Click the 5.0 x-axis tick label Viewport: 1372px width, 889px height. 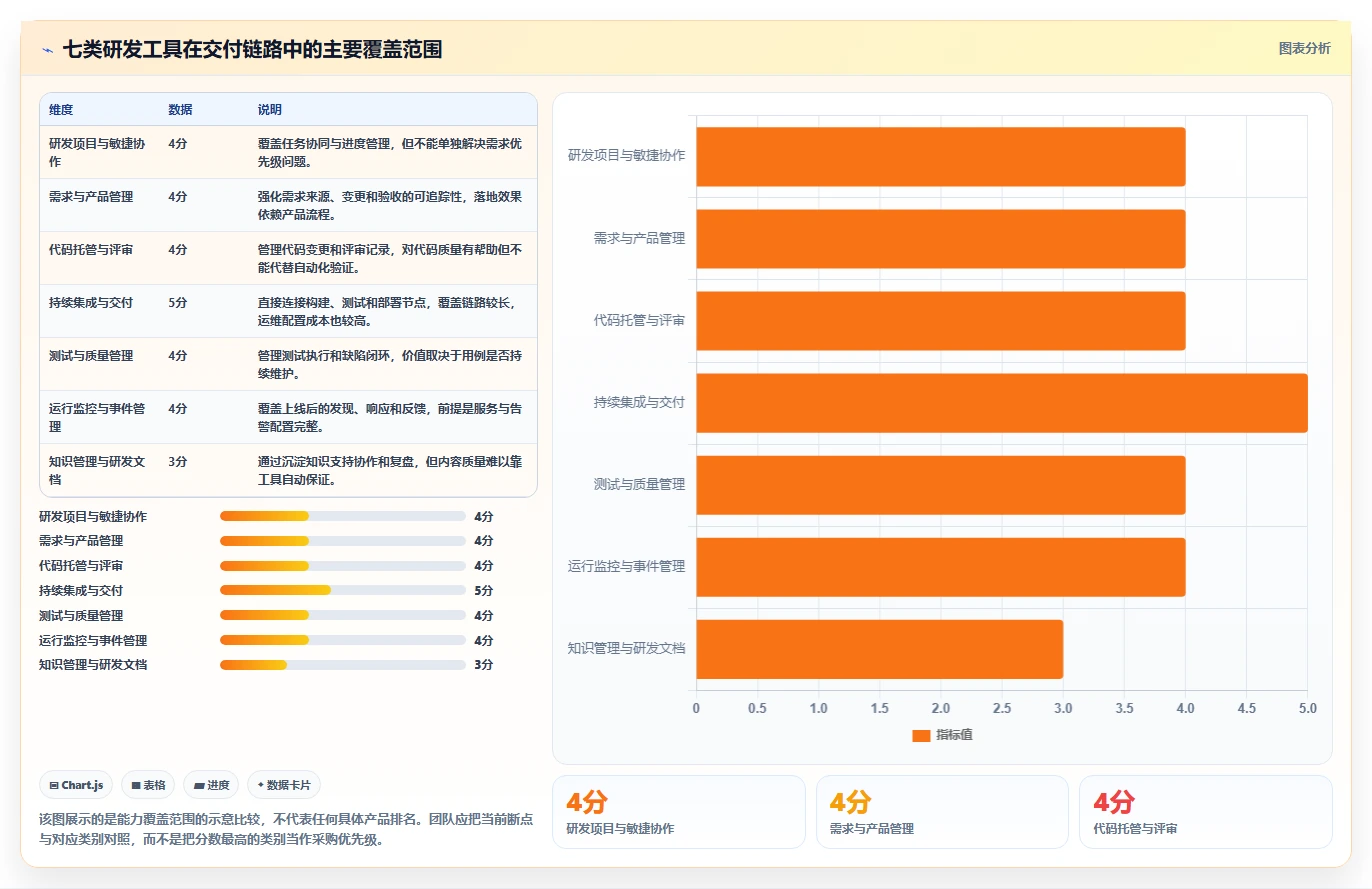click(1308, 708)
